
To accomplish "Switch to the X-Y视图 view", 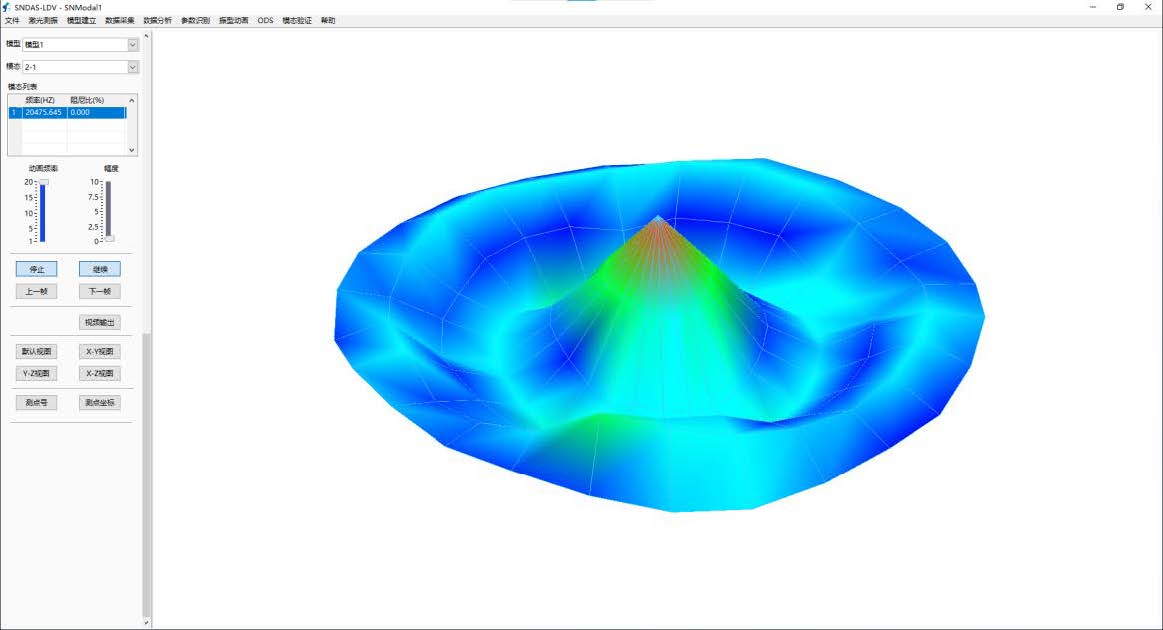I will pyautogui.click(x=100, y=352).
